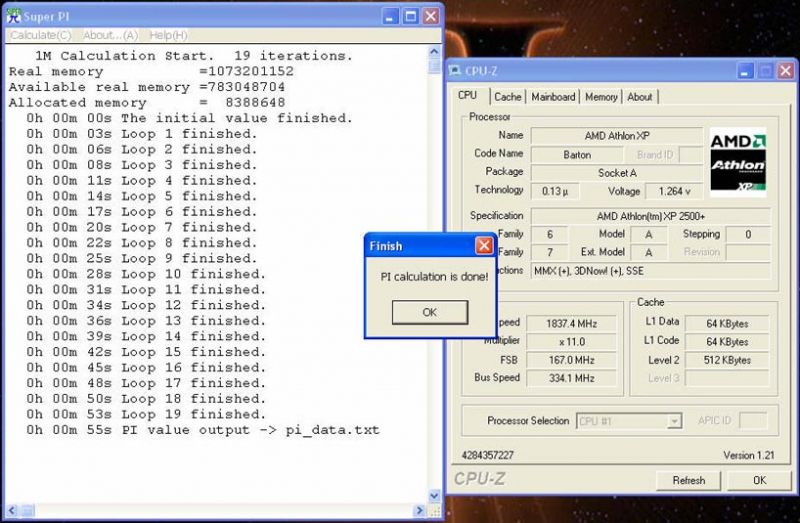Close the CPU-Z window

tap(785, 71)
